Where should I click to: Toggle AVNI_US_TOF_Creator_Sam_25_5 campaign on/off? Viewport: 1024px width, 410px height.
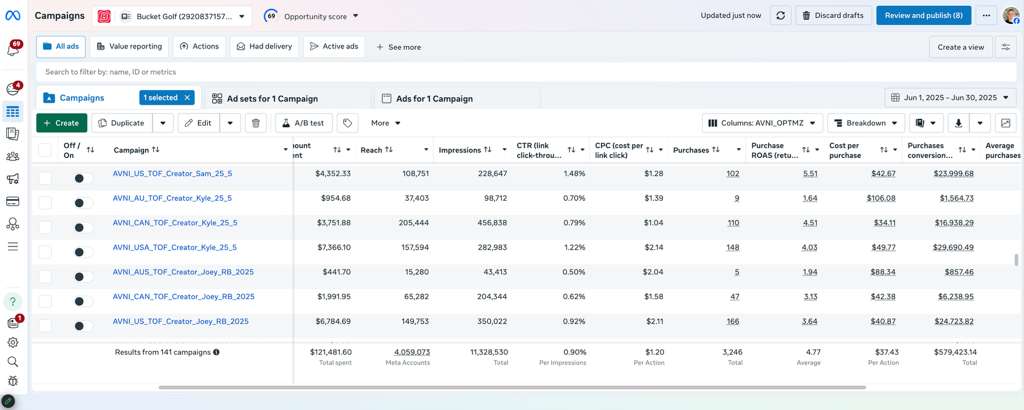82,178
